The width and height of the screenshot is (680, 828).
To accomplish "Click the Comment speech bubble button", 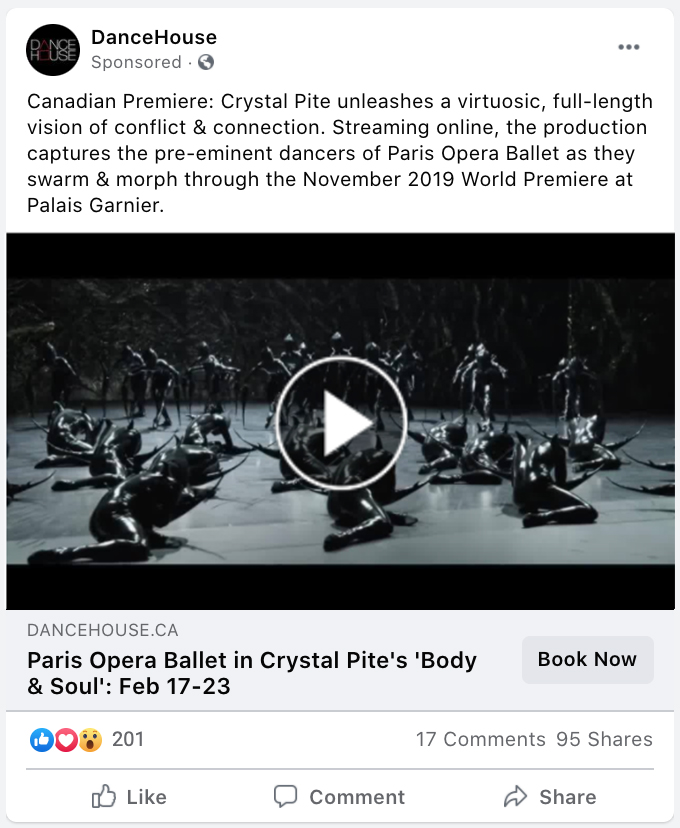I will tap(340, 797).
